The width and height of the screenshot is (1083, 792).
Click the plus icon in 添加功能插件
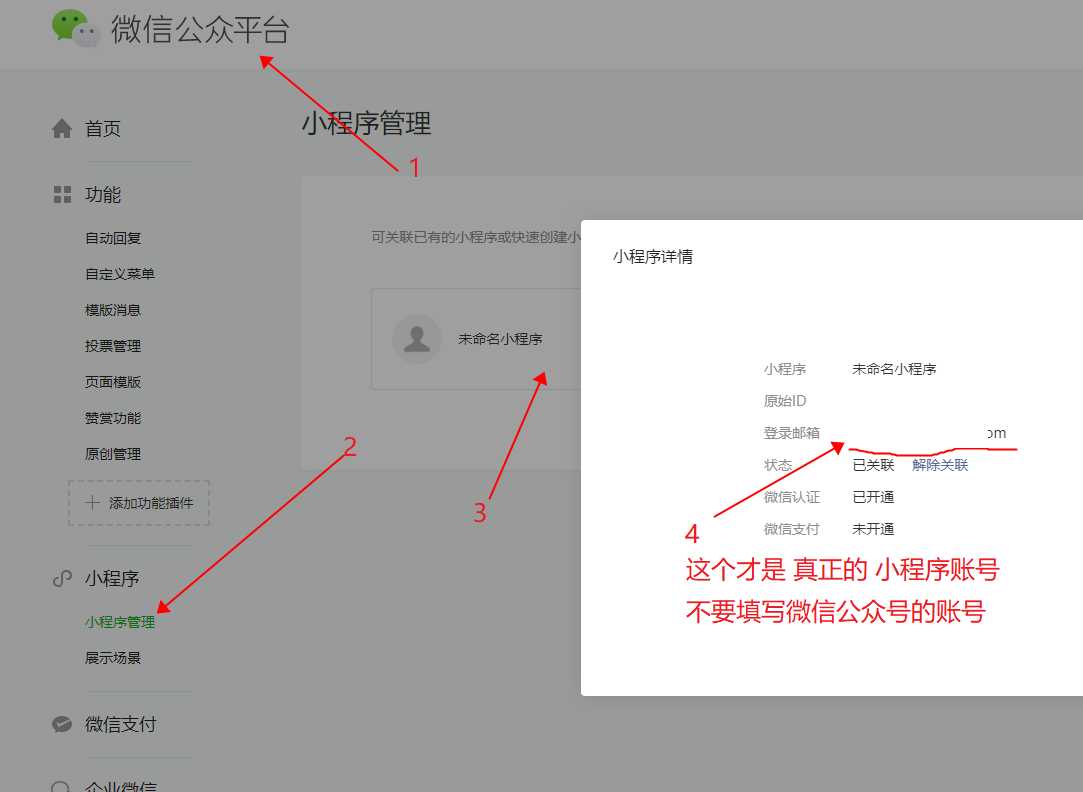point(93,503)
